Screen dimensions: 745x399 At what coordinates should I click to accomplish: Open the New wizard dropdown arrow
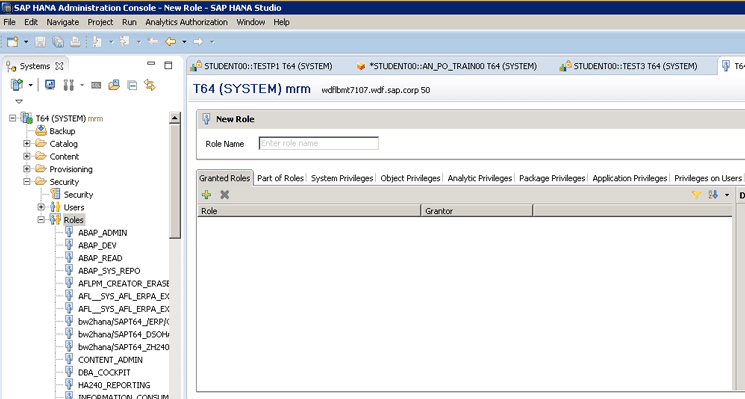pyautogui.click(x=26, y=42)
